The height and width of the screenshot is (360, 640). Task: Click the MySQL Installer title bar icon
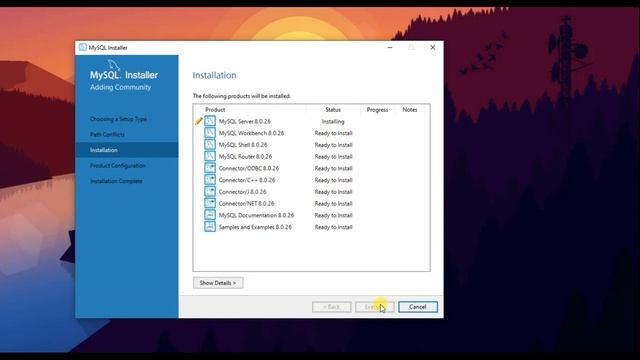coord(83,47)
